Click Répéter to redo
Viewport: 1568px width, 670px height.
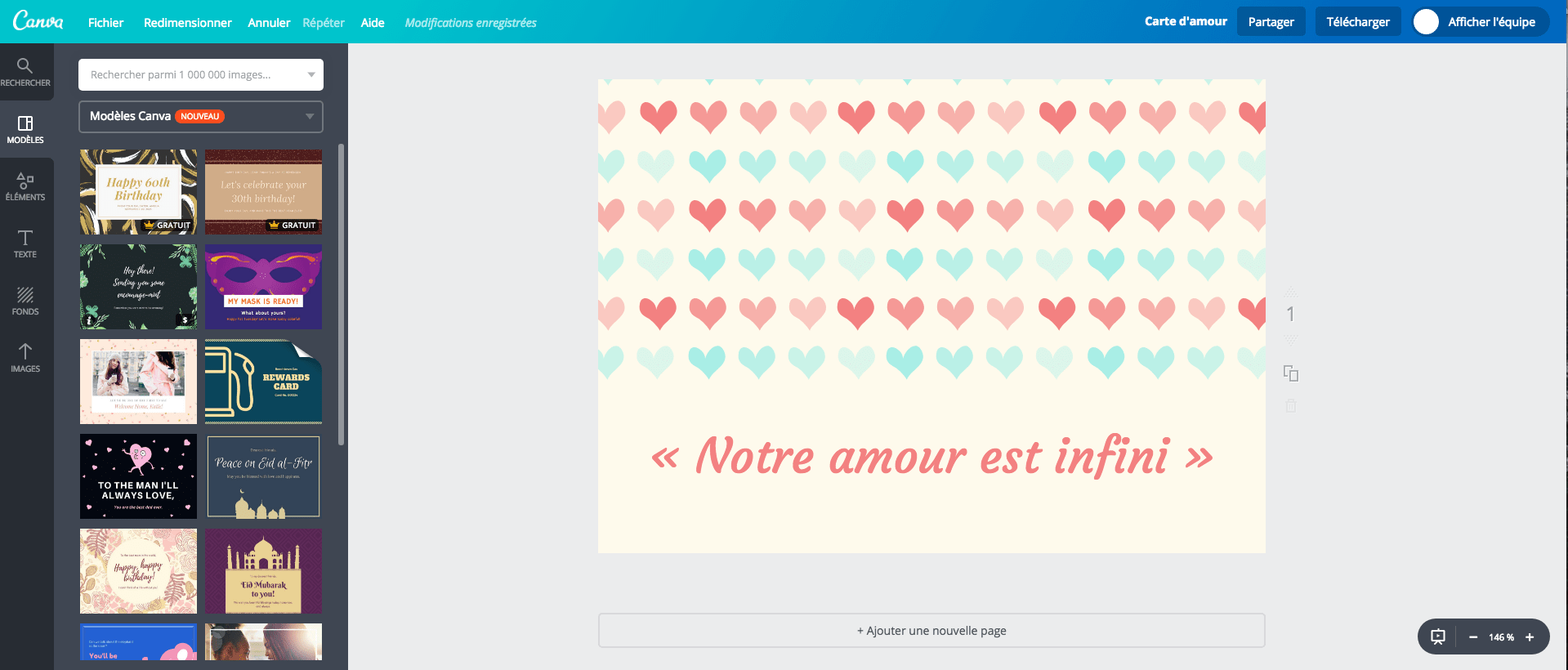click(x=324, y=23)
